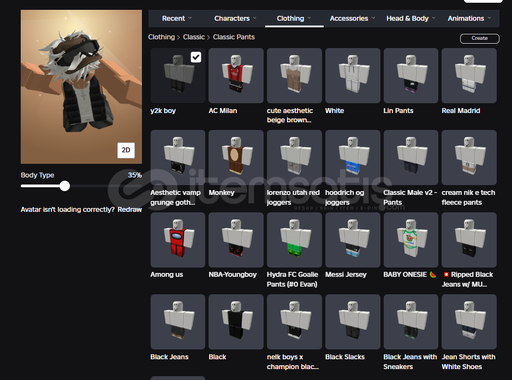The height and width of the screenshot is (380, 512).
Task: Expand the Animations dropdown arrow
Action: tap(489, 18)
